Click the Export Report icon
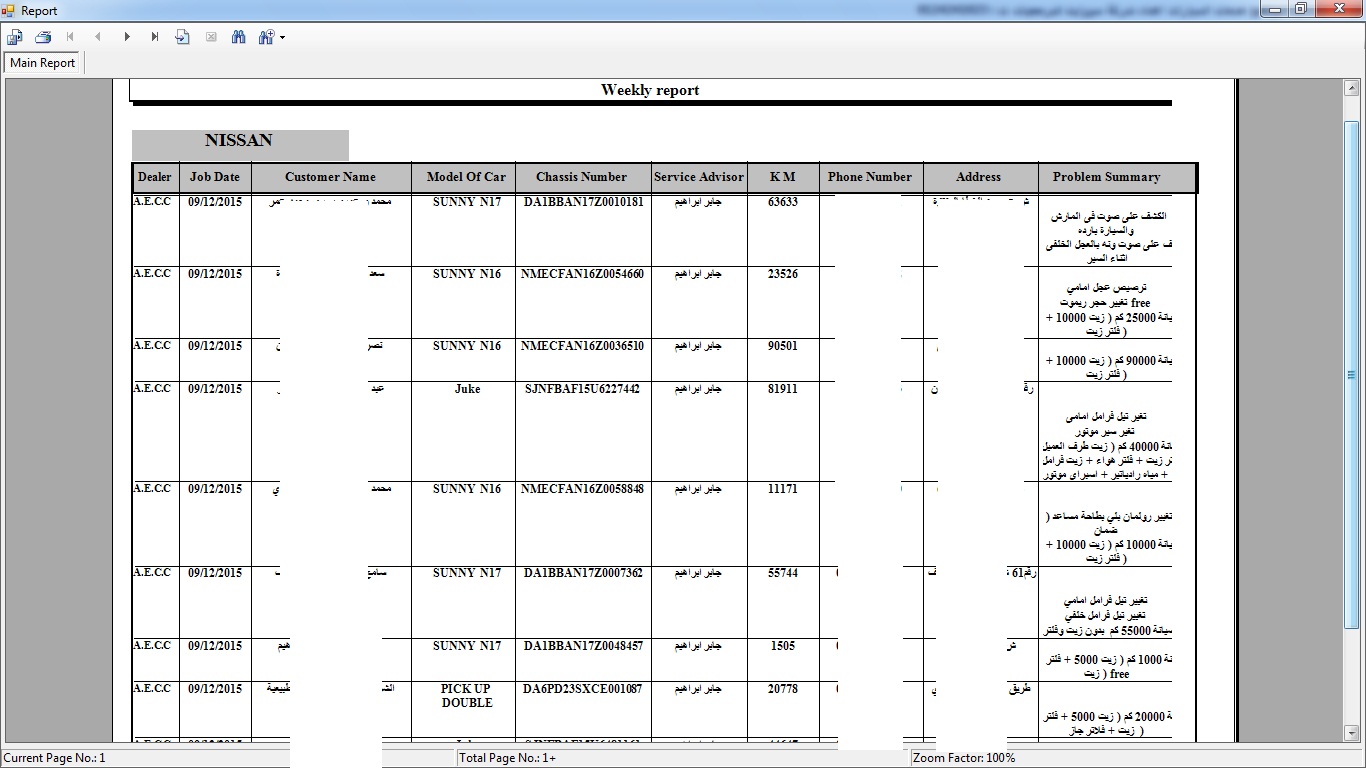Screen dimensions: 1366x768 coord(15,37)
